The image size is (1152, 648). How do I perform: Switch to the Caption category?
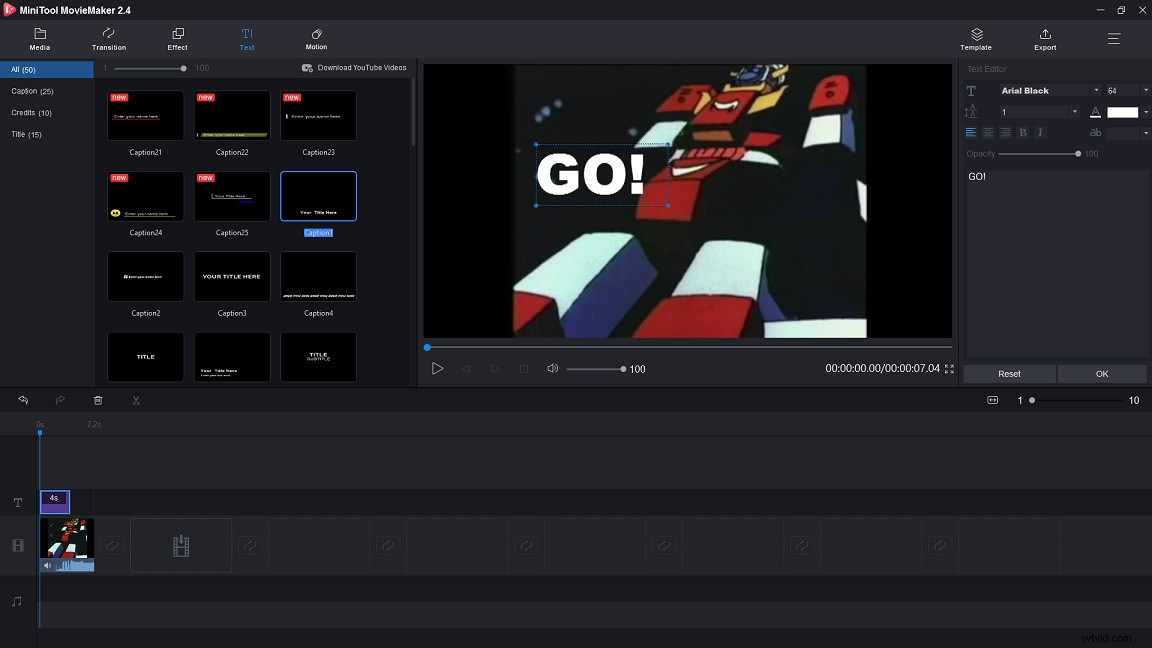point(30,91)
